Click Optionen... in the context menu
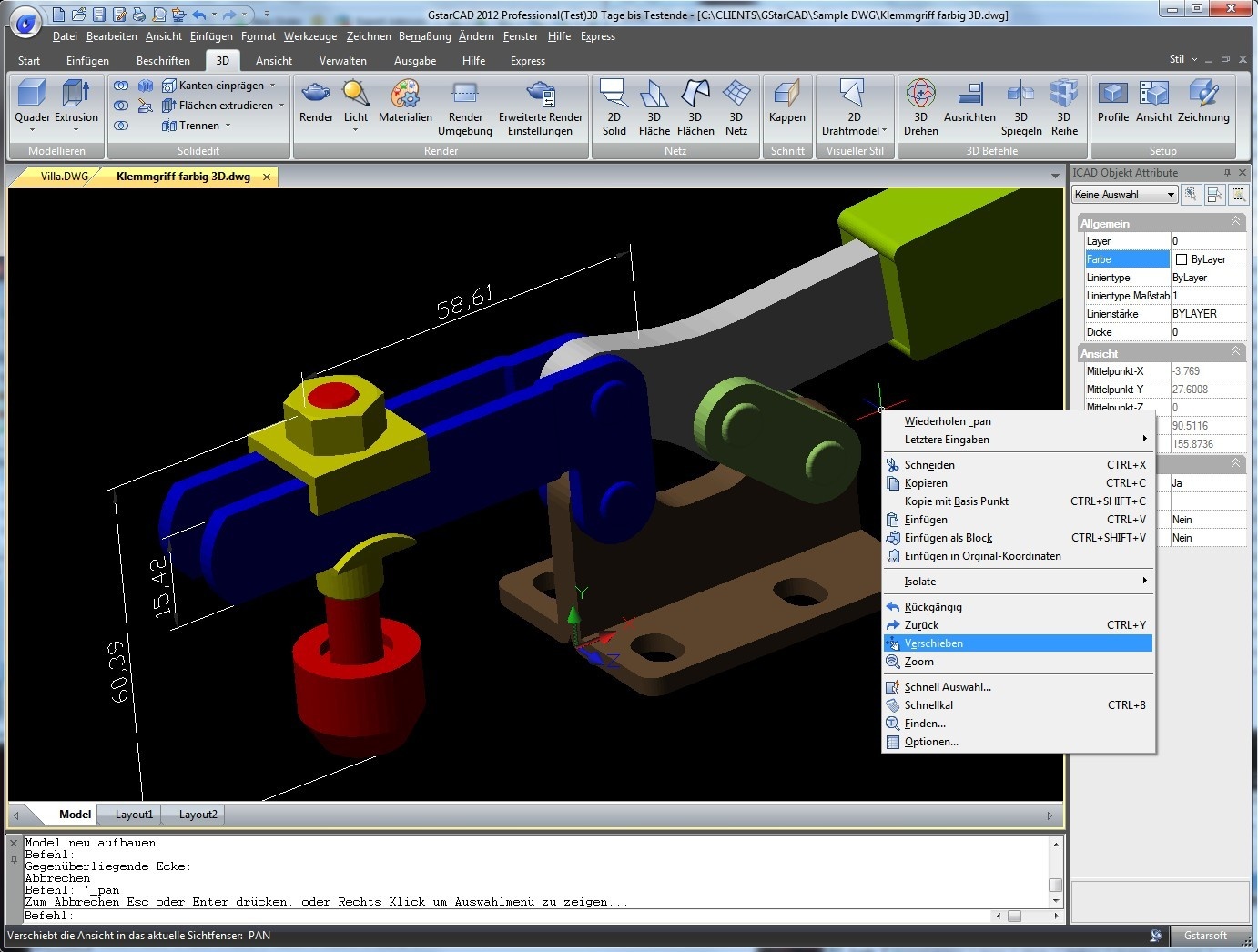Viewport: 1258px width, 952px height. (x=931, y=742)
